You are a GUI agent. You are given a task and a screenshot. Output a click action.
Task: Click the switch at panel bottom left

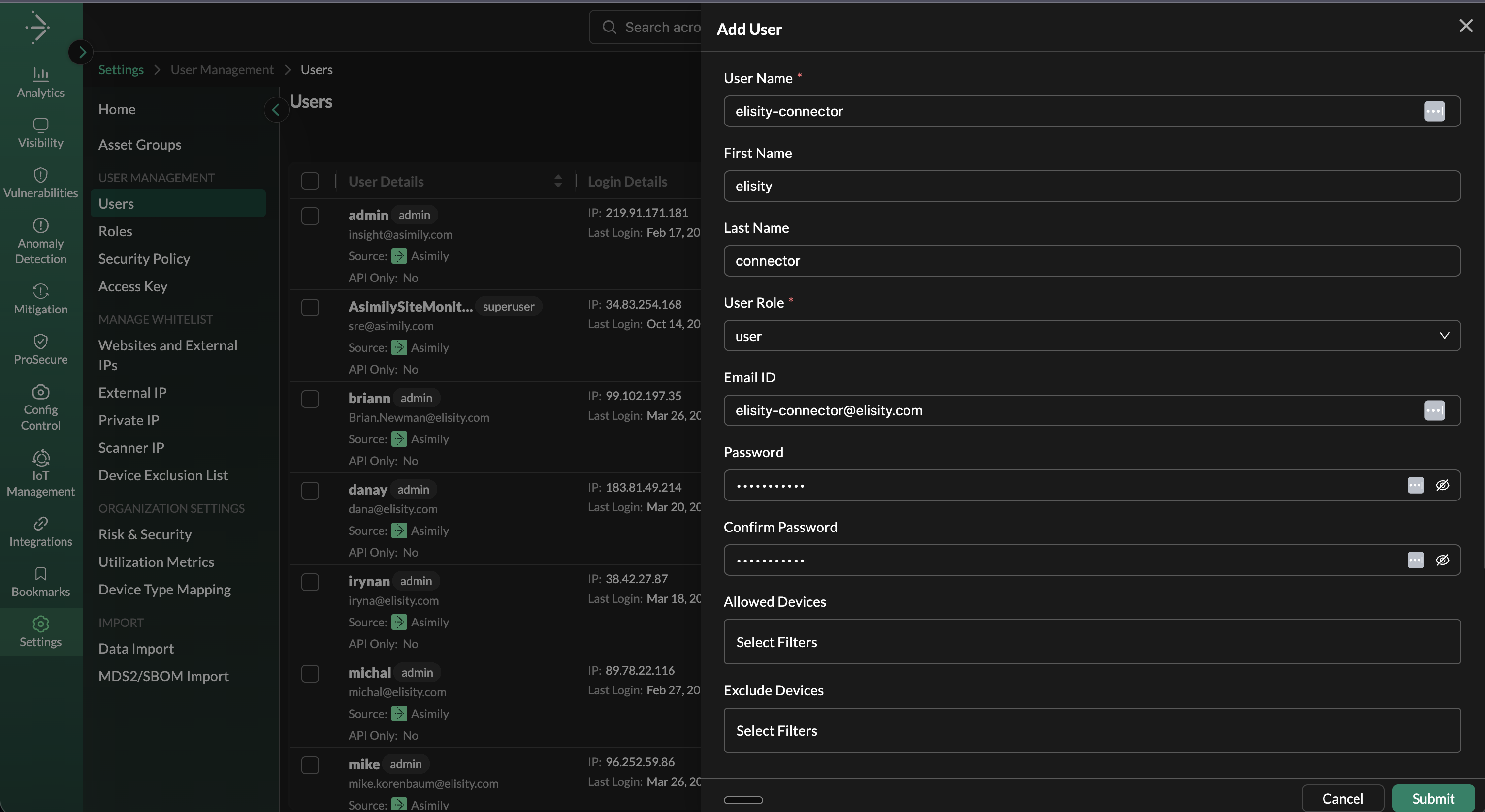click(x=743, y=800)
